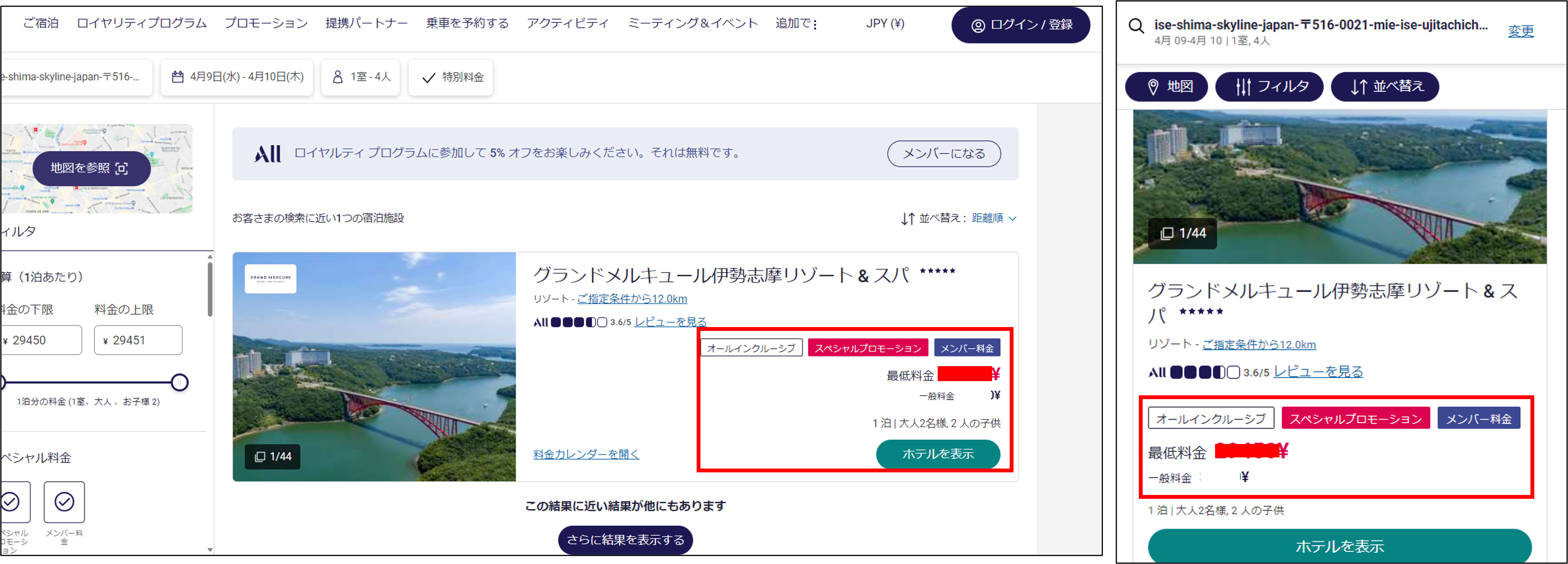Image resolution: width=1568 pixels, height=564 pixels.
Task: Open ミーティング＆イベント menu item
Action: [x=693, y=23]
